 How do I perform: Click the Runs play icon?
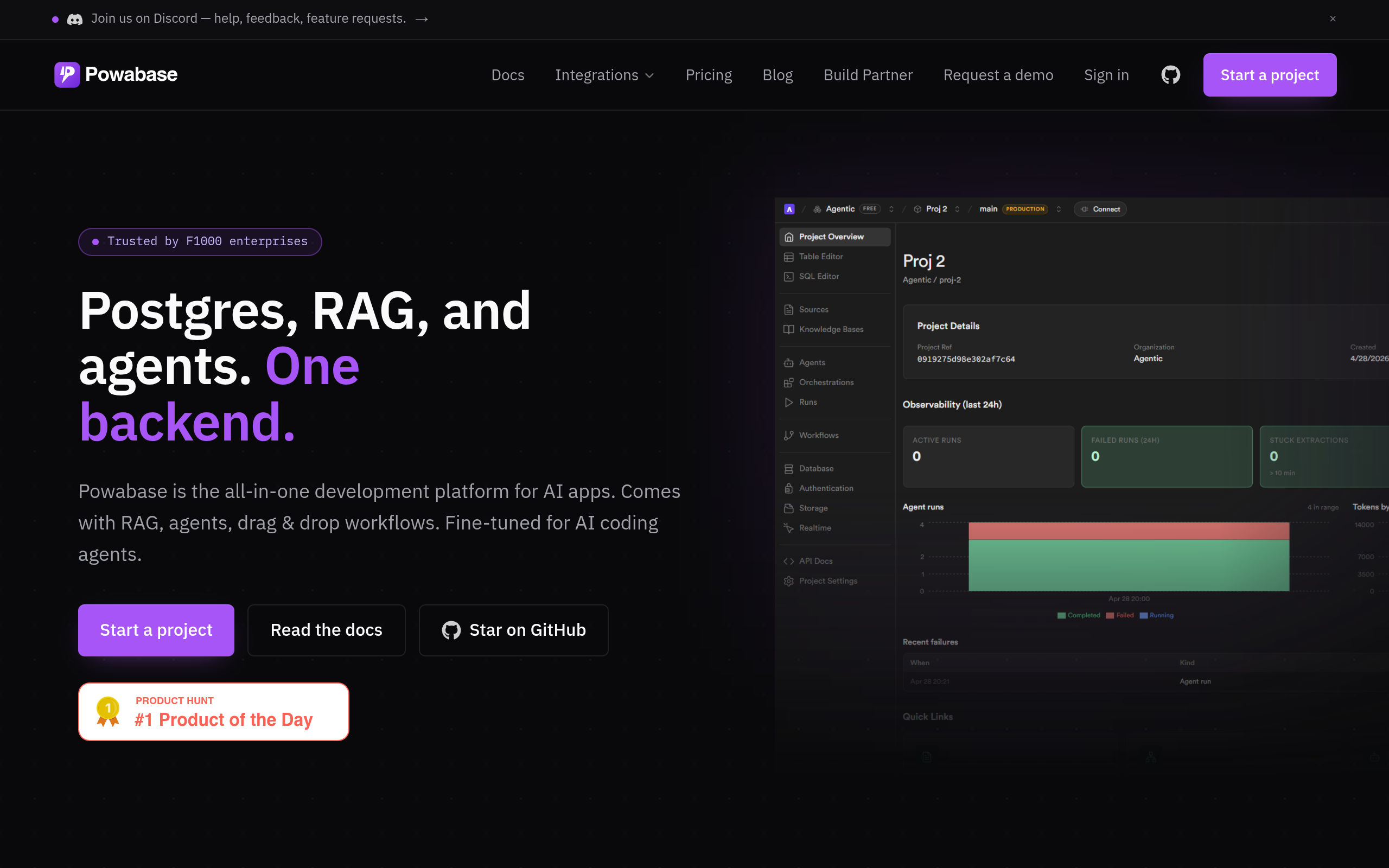(x=788, y=402)
